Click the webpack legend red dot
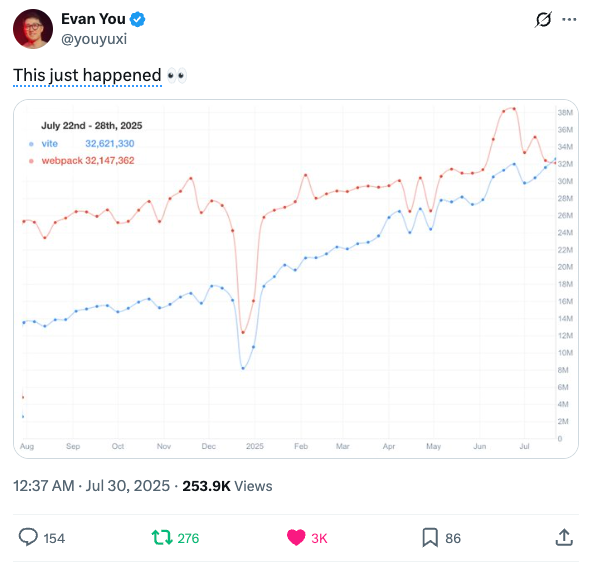590x562 pixels. click(31, 161)
